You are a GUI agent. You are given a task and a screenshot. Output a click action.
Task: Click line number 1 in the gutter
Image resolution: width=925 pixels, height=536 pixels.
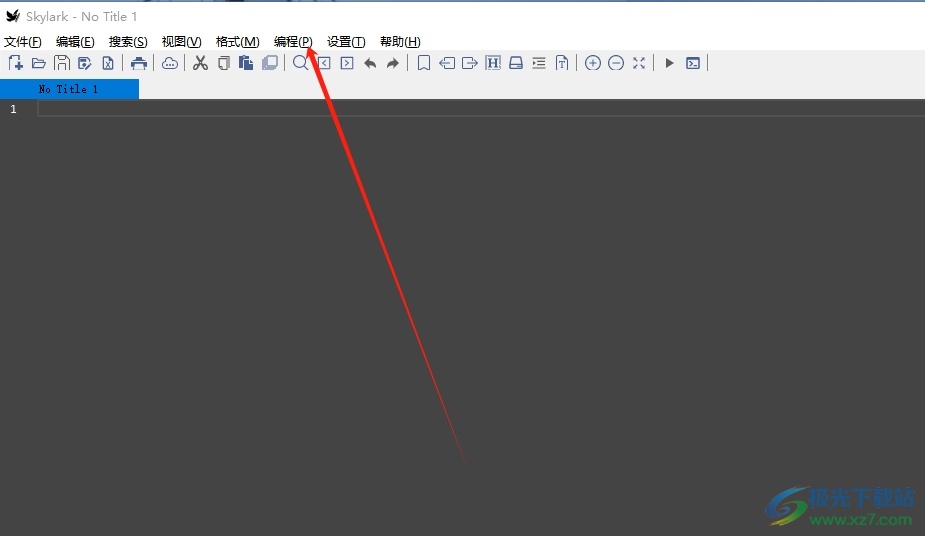(14, 109)
